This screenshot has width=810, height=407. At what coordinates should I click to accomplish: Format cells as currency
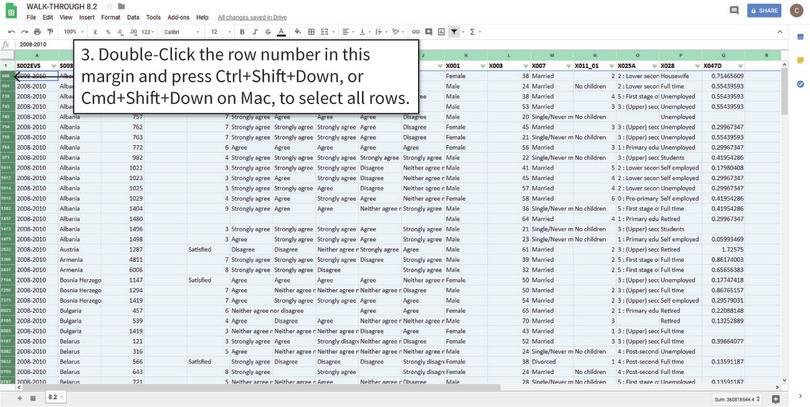pos(96,32)
